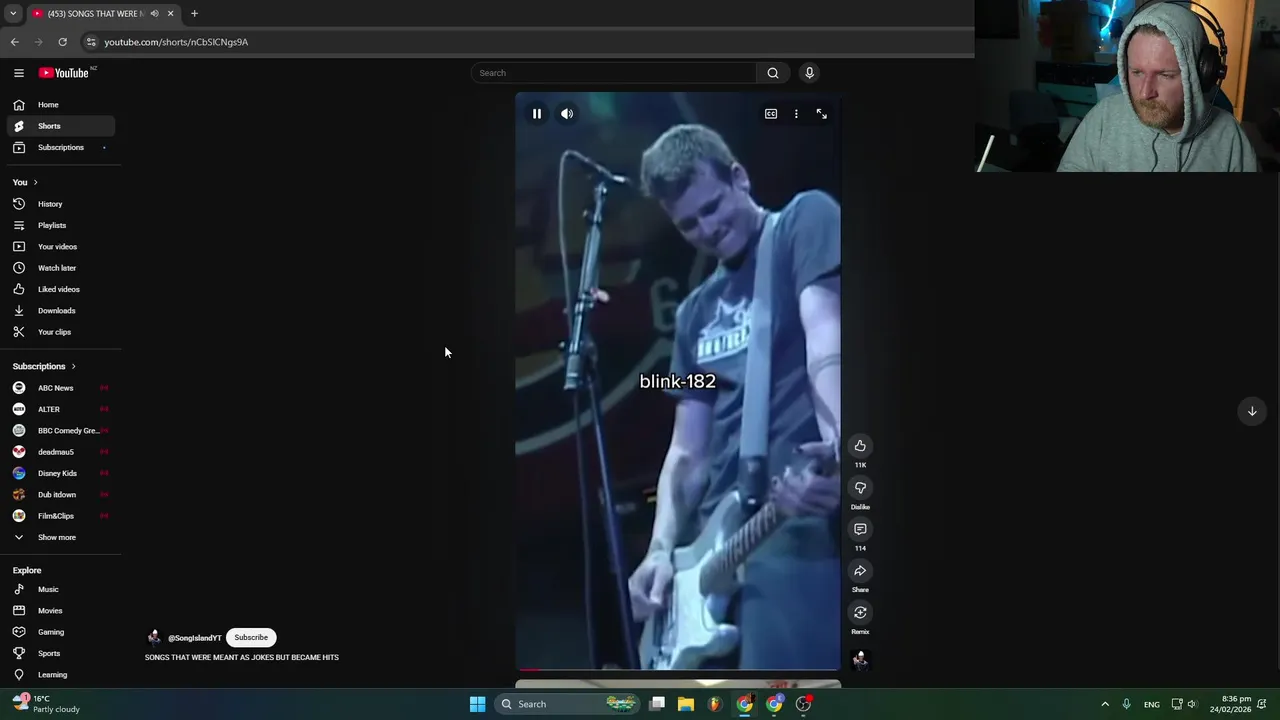The image size is (1280, 720).
Task: Expand the Subscriptions section header
Action: (44, 366)
